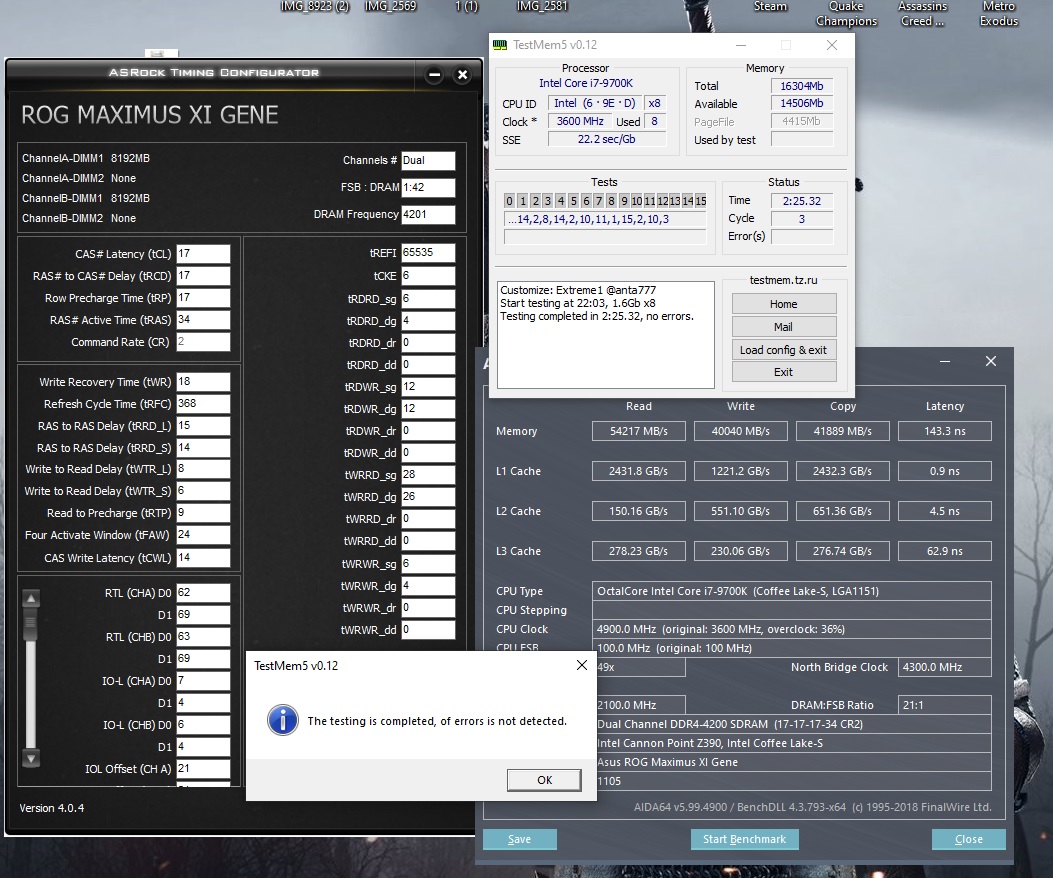Select test number 15 box in TestMem5
This screenshot has width=1053, height=878.
(x=700, y=200)
